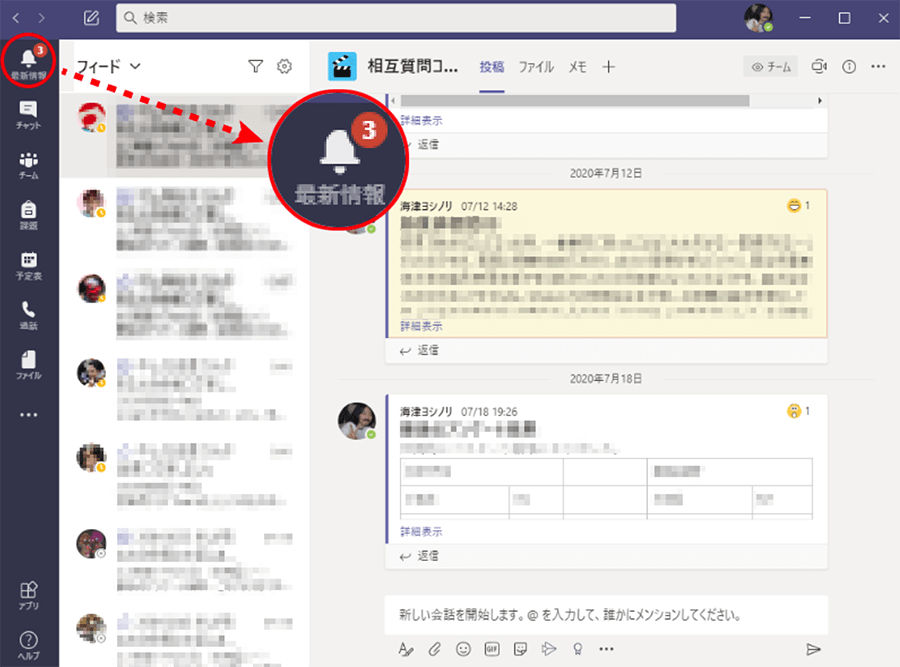Go forward with the right navigation arrow
Image resolution: width=900 pixels, height=667 pixels.
(x=41, y=18)
